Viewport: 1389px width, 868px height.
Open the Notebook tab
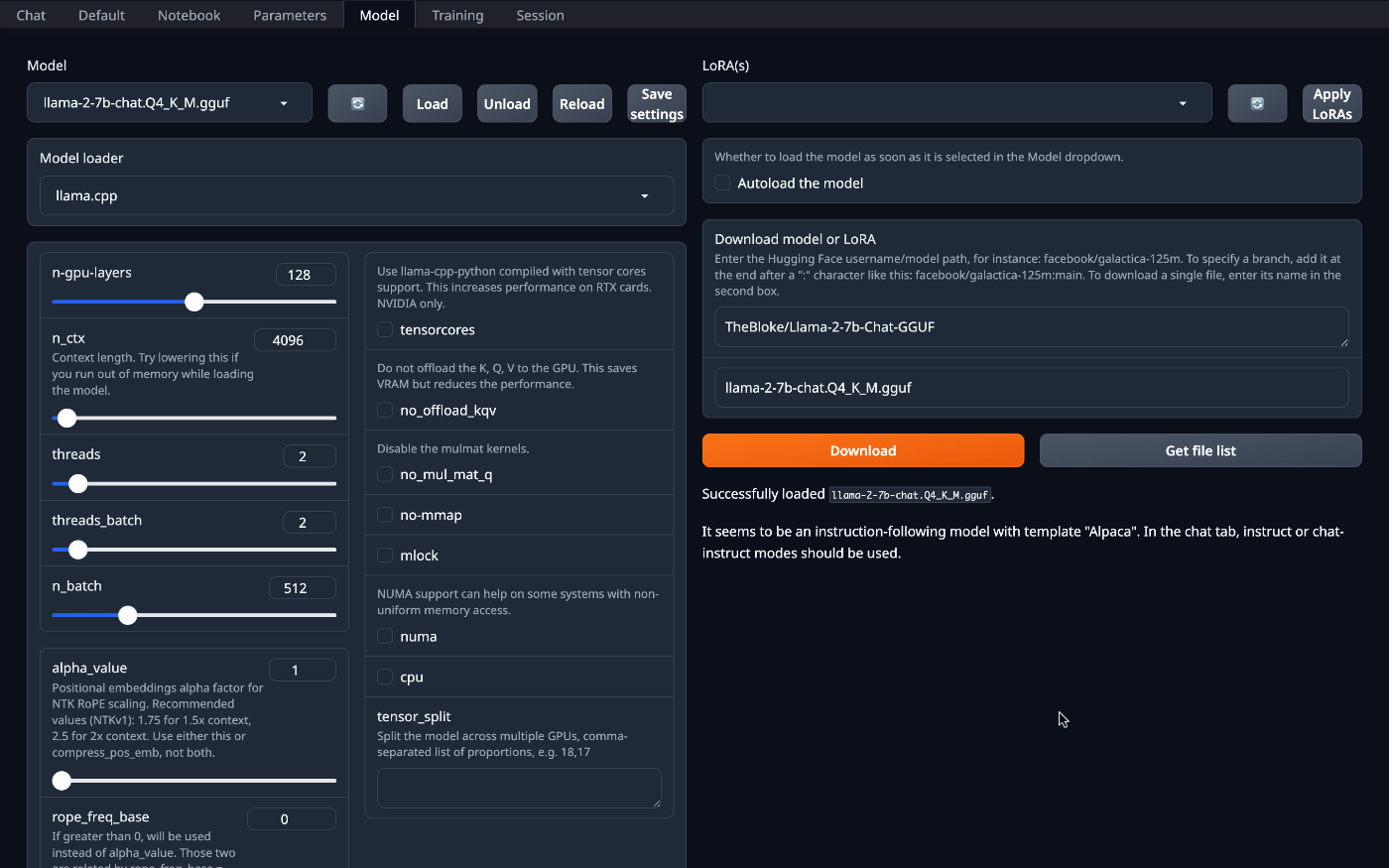click(189, 15)
